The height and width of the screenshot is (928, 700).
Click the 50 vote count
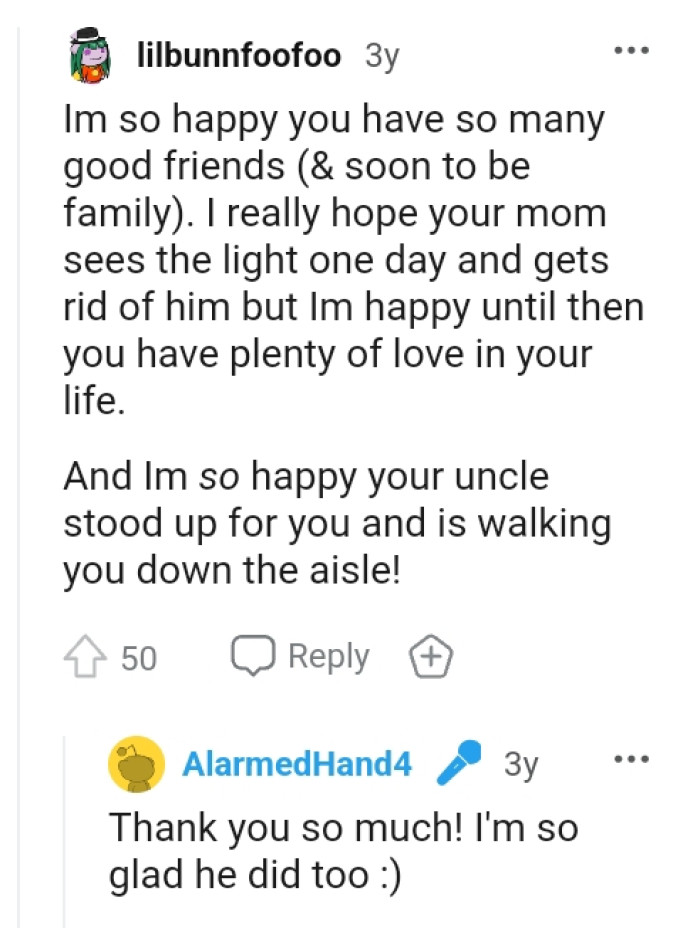click(140, 658)
